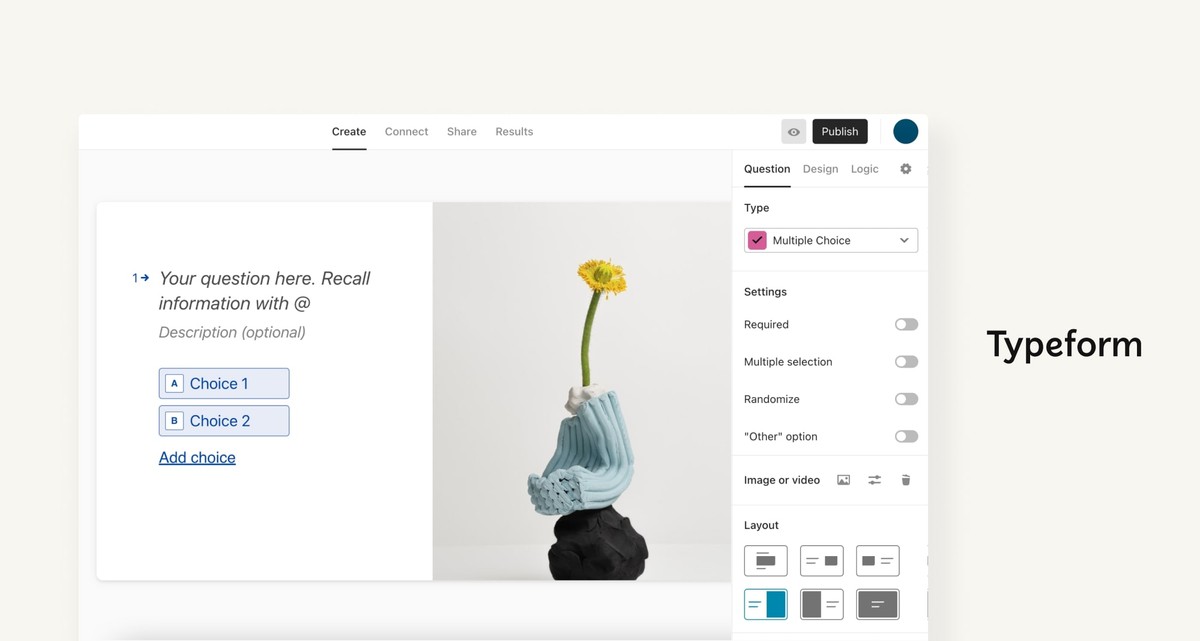Select the stacked image-above-text layout icon
The width and height of the screenshot is (1200, 641).
pyautogui.click(x=766, y=561)
